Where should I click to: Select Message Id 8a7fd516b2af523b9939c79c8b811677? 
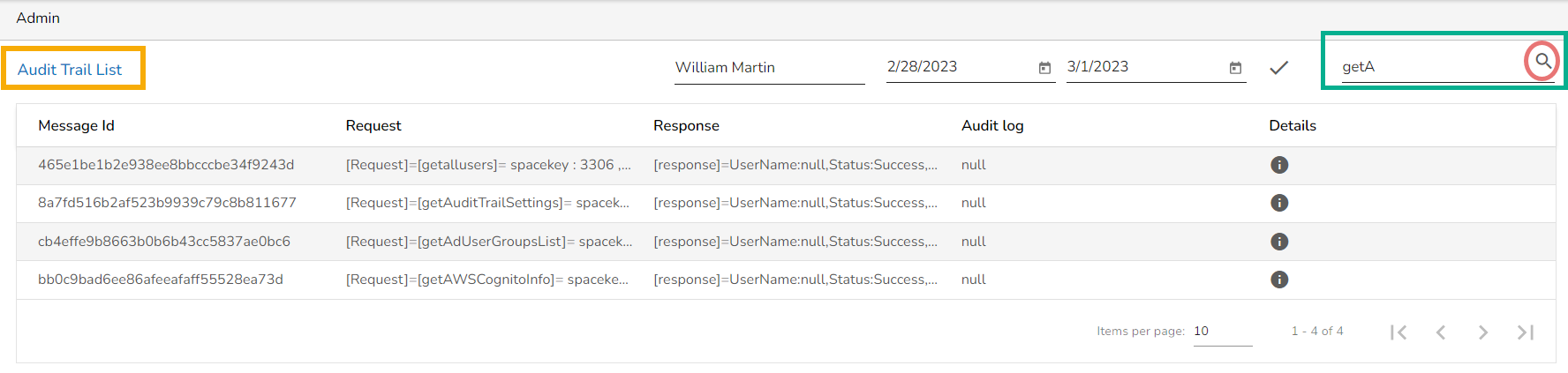click(x=167, y=203)
